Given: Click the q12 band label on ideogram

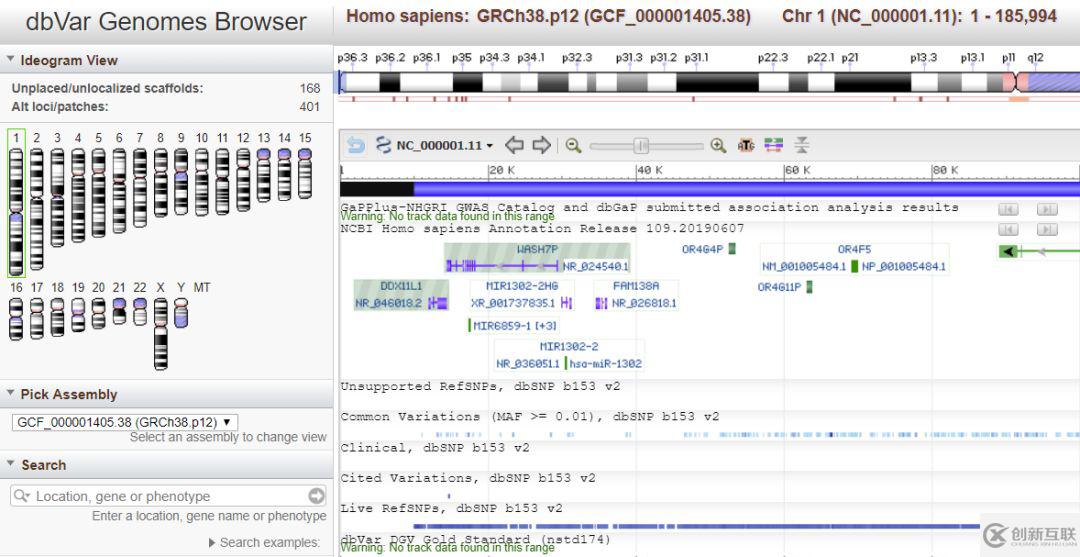Looking at the screenshot, I should pyautogui.click(x=1035, y=57).
